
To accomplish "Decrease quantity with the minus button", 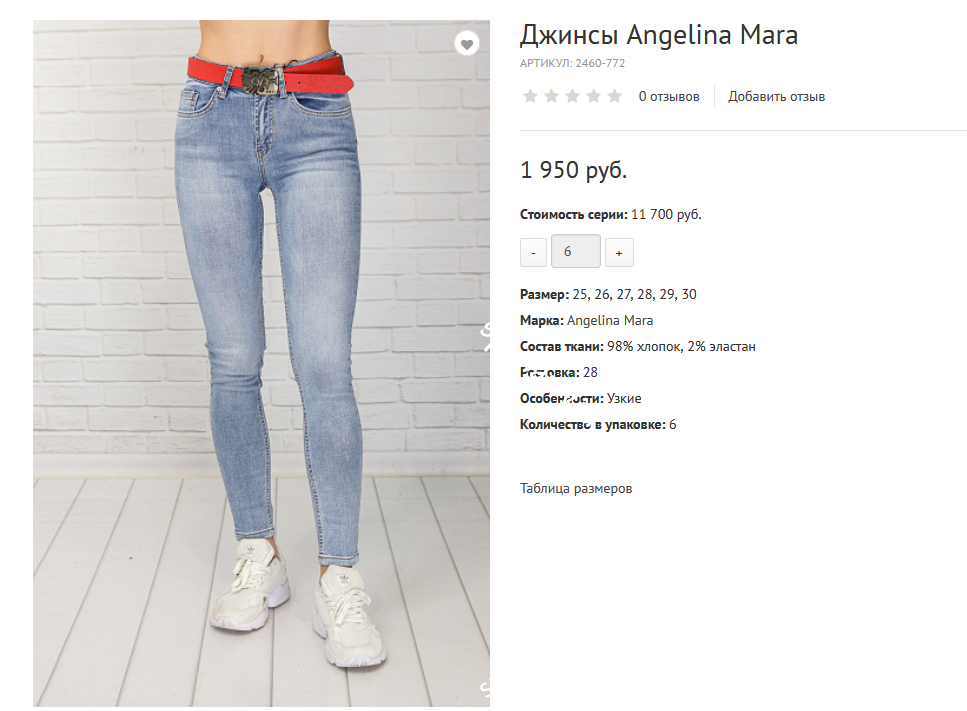I will (x=533, y=252).
